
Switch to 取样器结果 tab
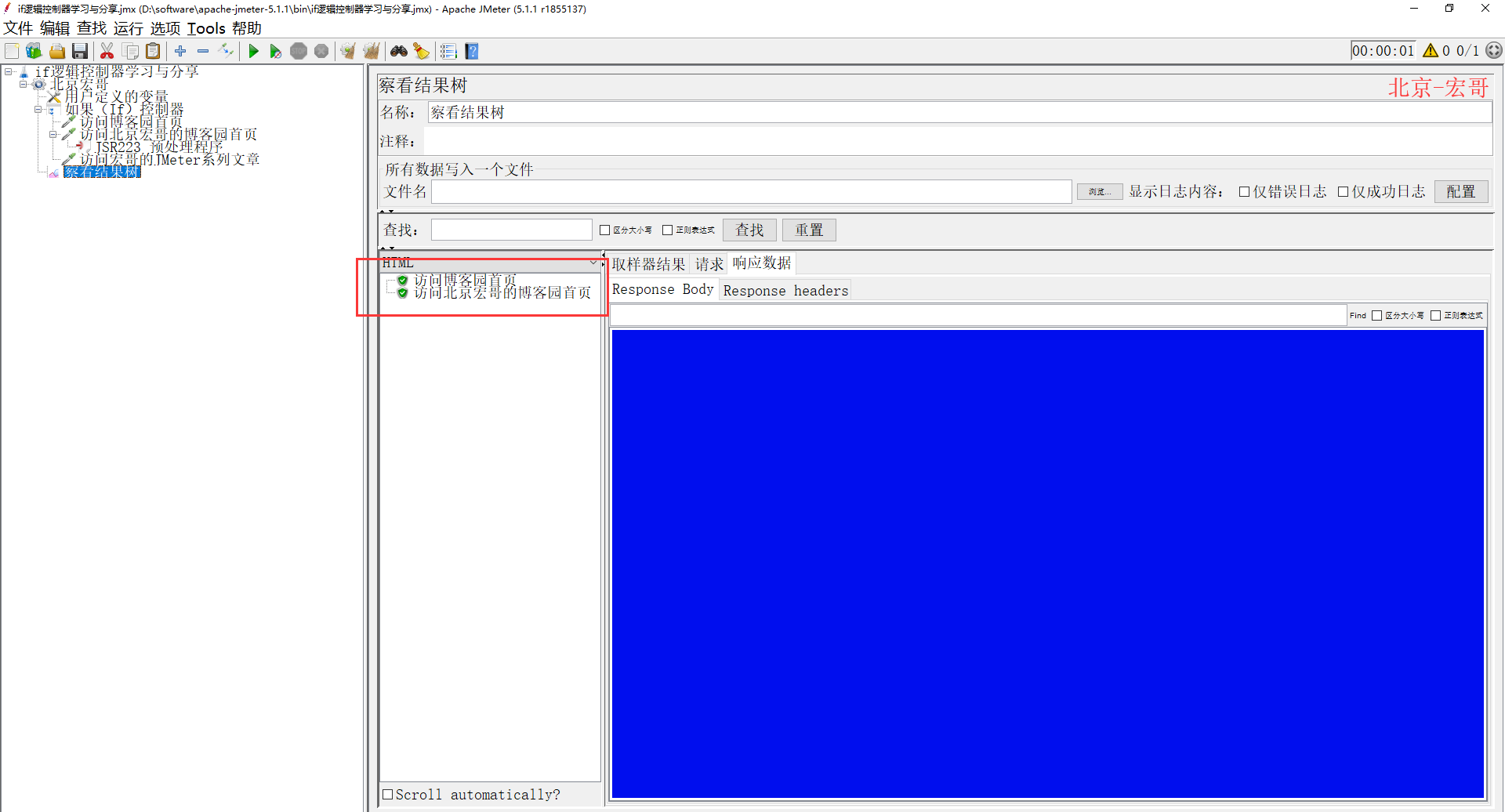point(648,264)
